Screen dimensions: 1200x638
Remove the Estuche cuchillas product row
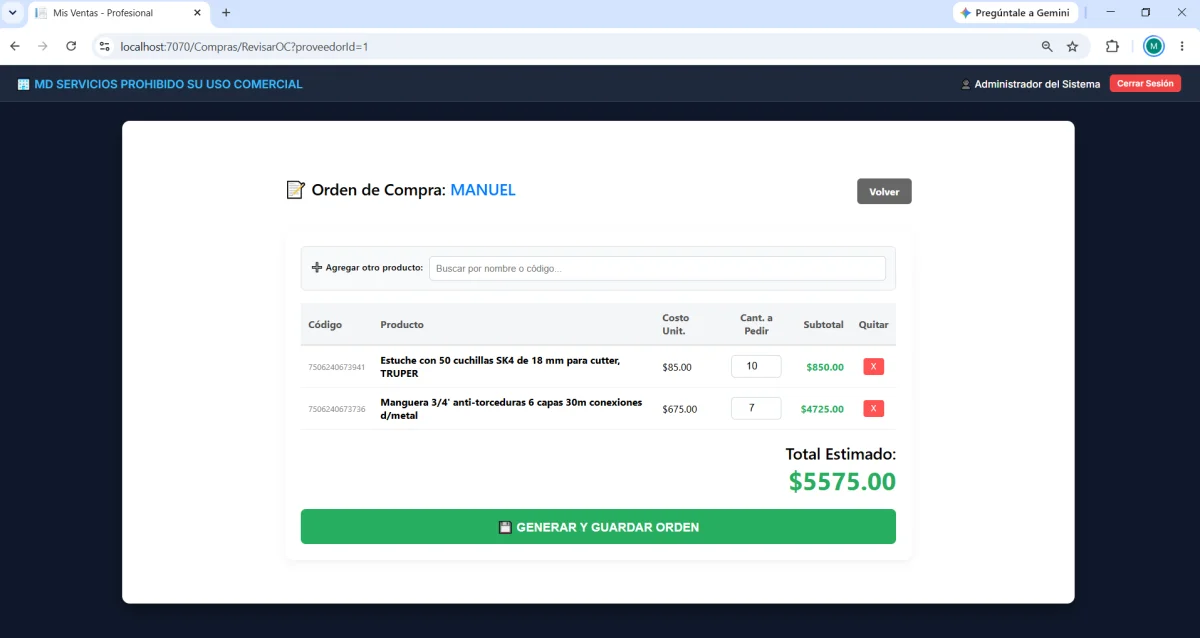(x=874, y=367)
